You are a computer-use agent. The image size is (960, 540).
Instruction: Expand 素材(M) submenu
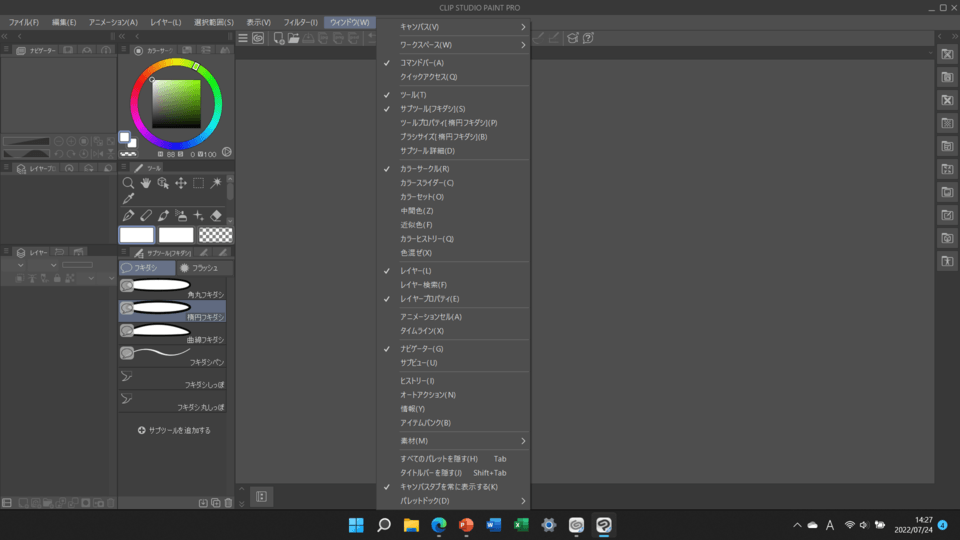pyautogui.click(x=454, y=441)
